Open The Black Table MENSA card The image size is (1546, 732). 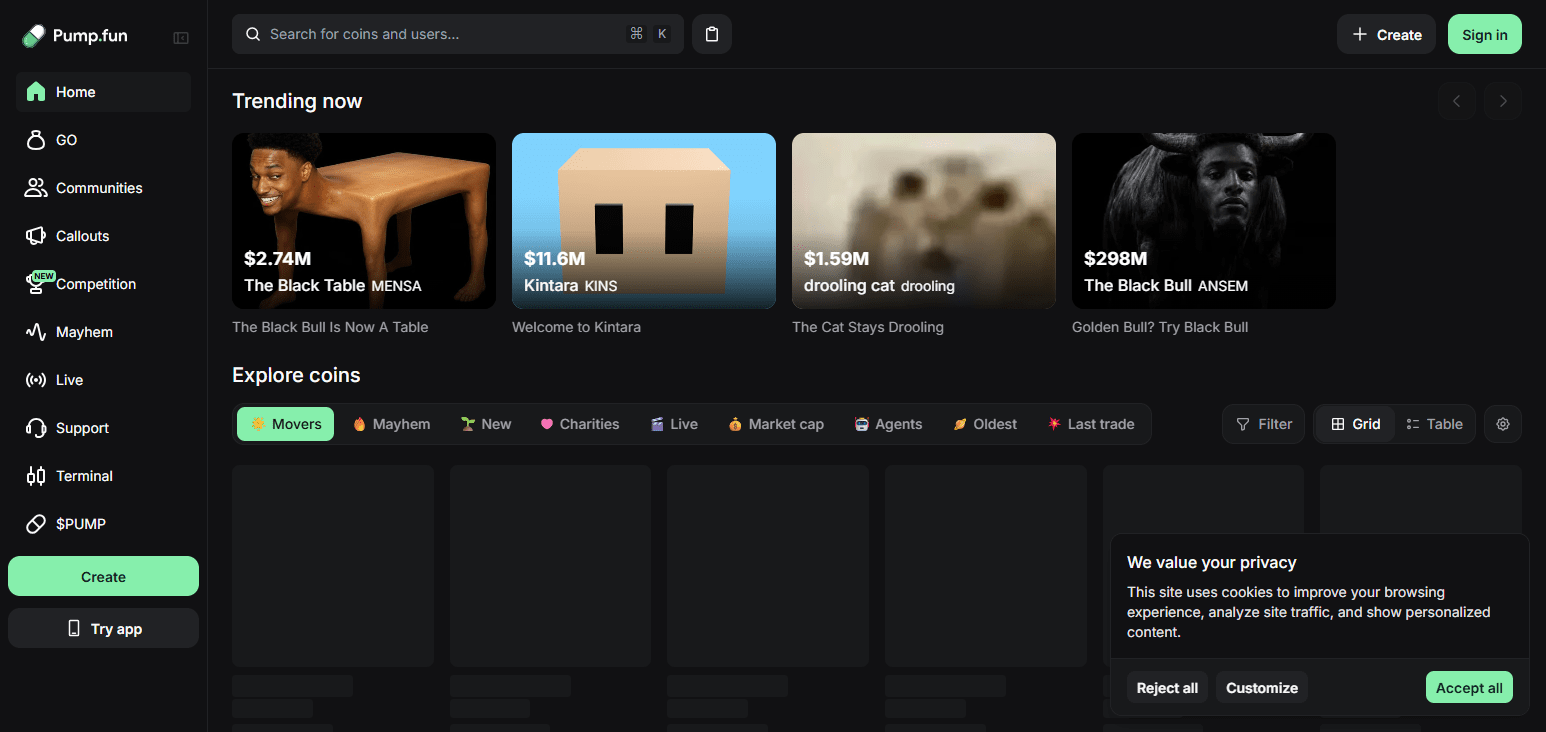tap(364, 221)
